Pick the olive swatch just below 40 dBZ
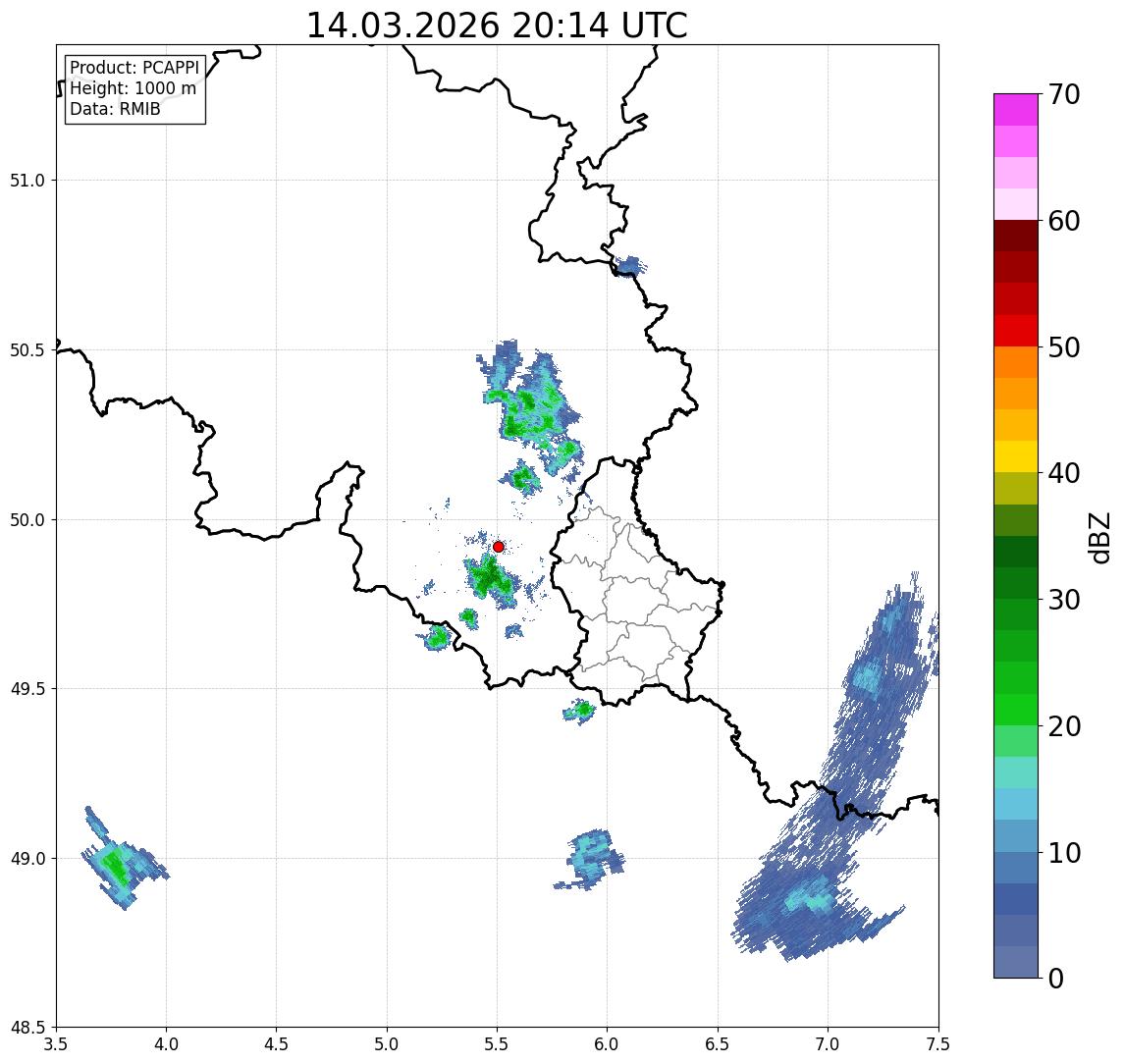Screen dimensions: 1124x1064 [x=1016, y=488]
